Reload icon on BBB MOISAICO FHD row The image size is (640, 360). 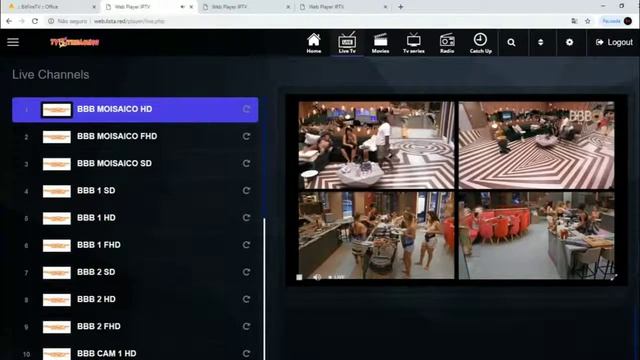246,136
